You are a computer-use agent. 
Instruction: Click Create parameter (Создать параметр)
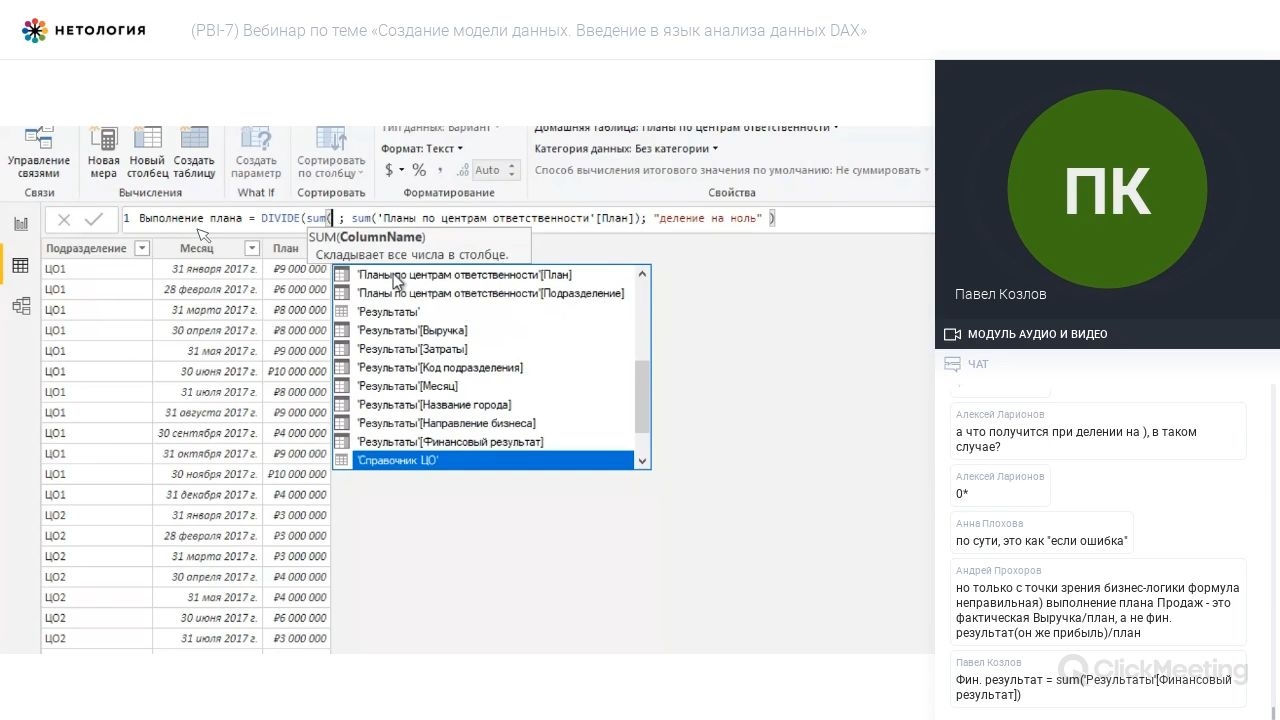click(x=256, y=154)
